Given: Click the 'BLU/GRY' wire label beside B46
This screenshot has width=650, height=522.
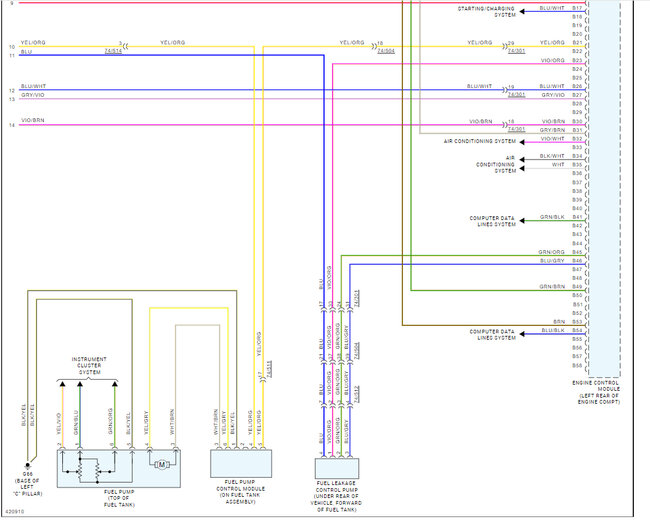Looking at the screenshot, I should click(552, 261).
